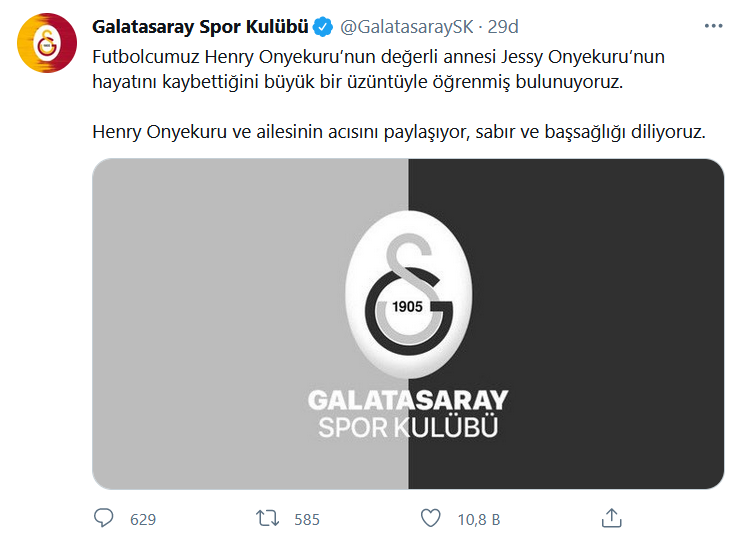The width and height of the screenshot is (742, 544).
Task: Open the 29d timestamp link
Action: [503, 27]
